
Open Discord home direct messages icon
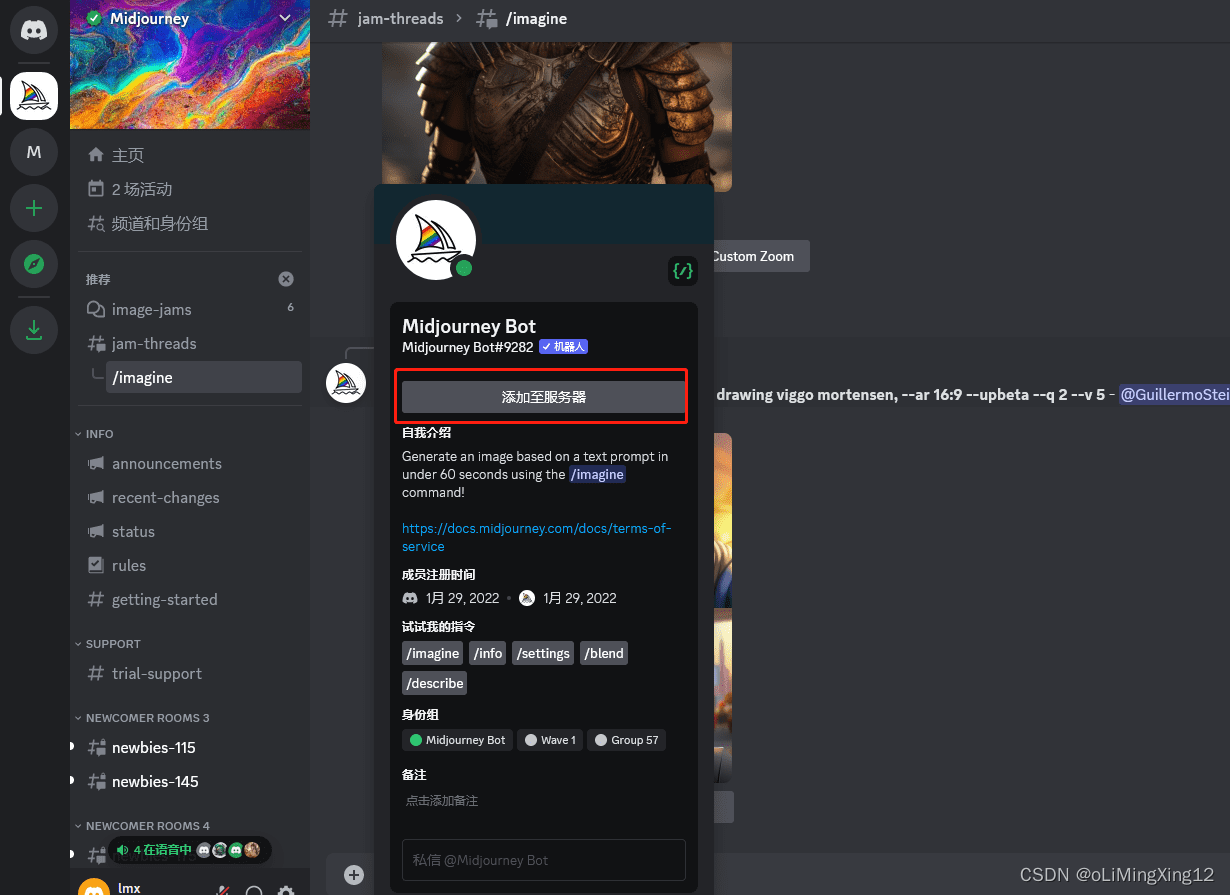point(34,31)
